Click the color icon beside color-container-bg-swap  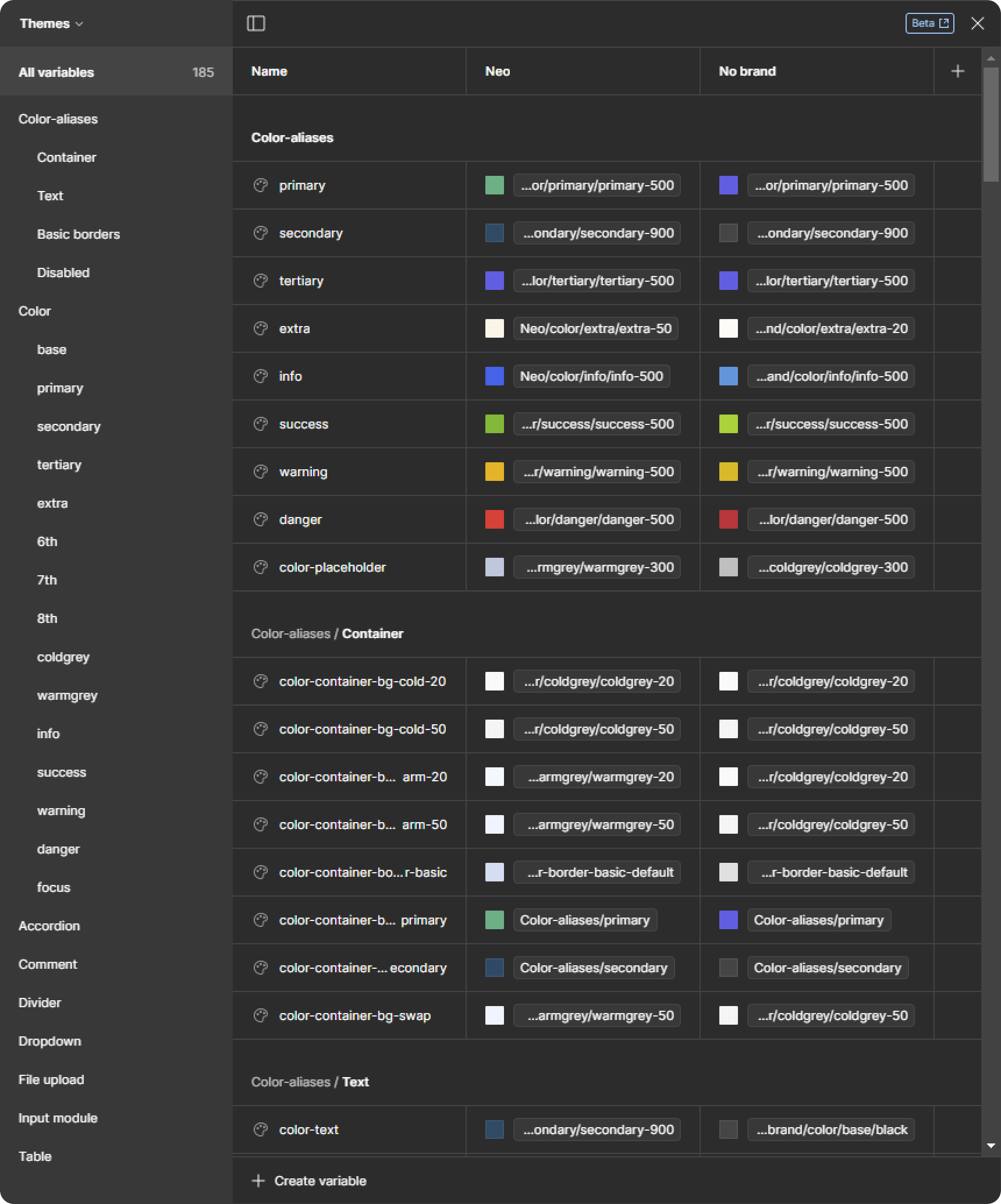coord(261,1015)
